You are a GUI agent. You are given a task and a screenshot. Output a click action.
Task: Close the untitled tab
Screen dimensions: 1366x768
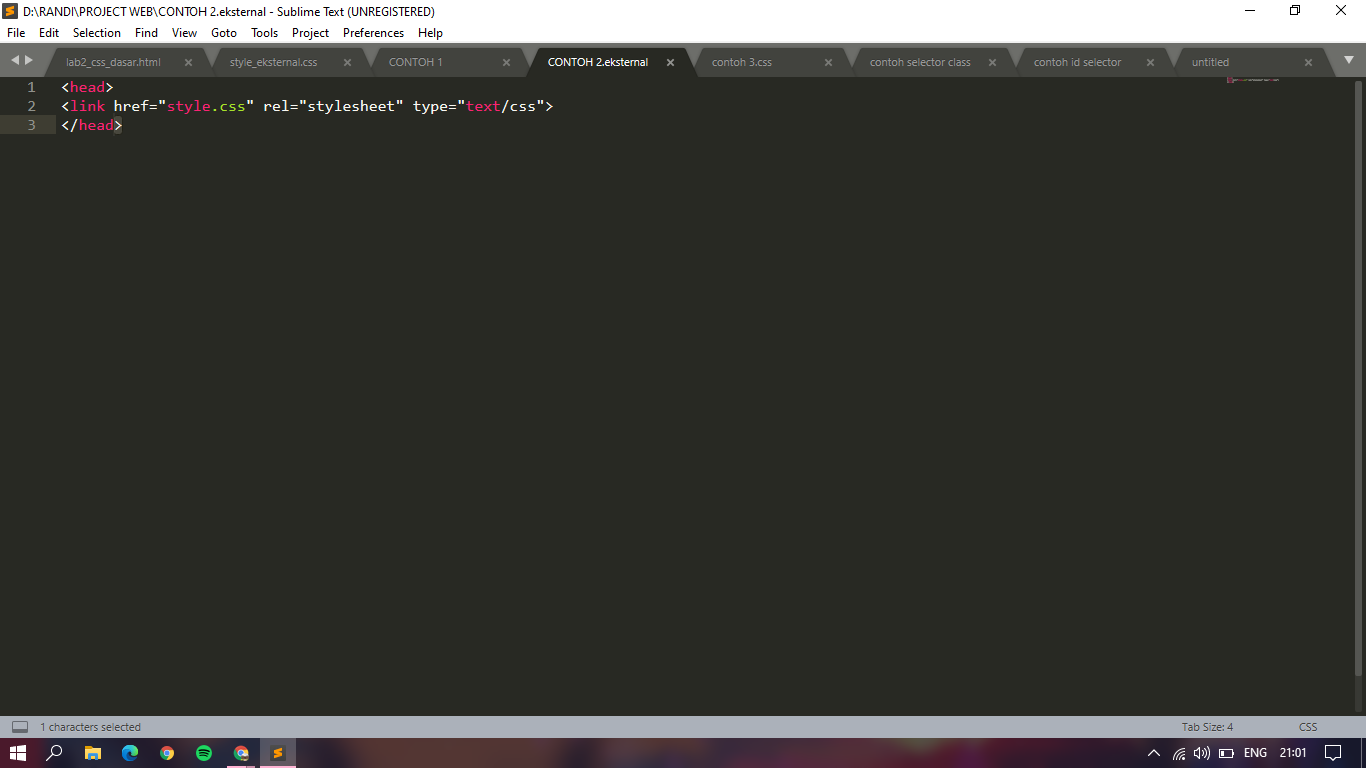pyautogui.click(x=1308, y=61)
